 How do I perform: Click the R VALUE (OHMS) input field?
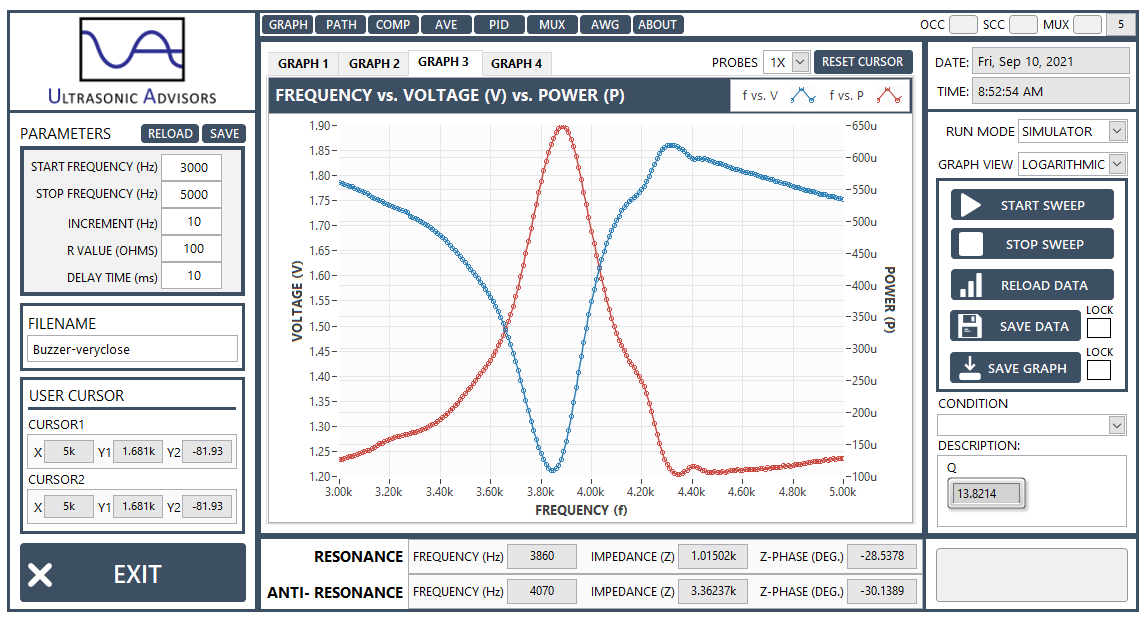coord(191,248)
